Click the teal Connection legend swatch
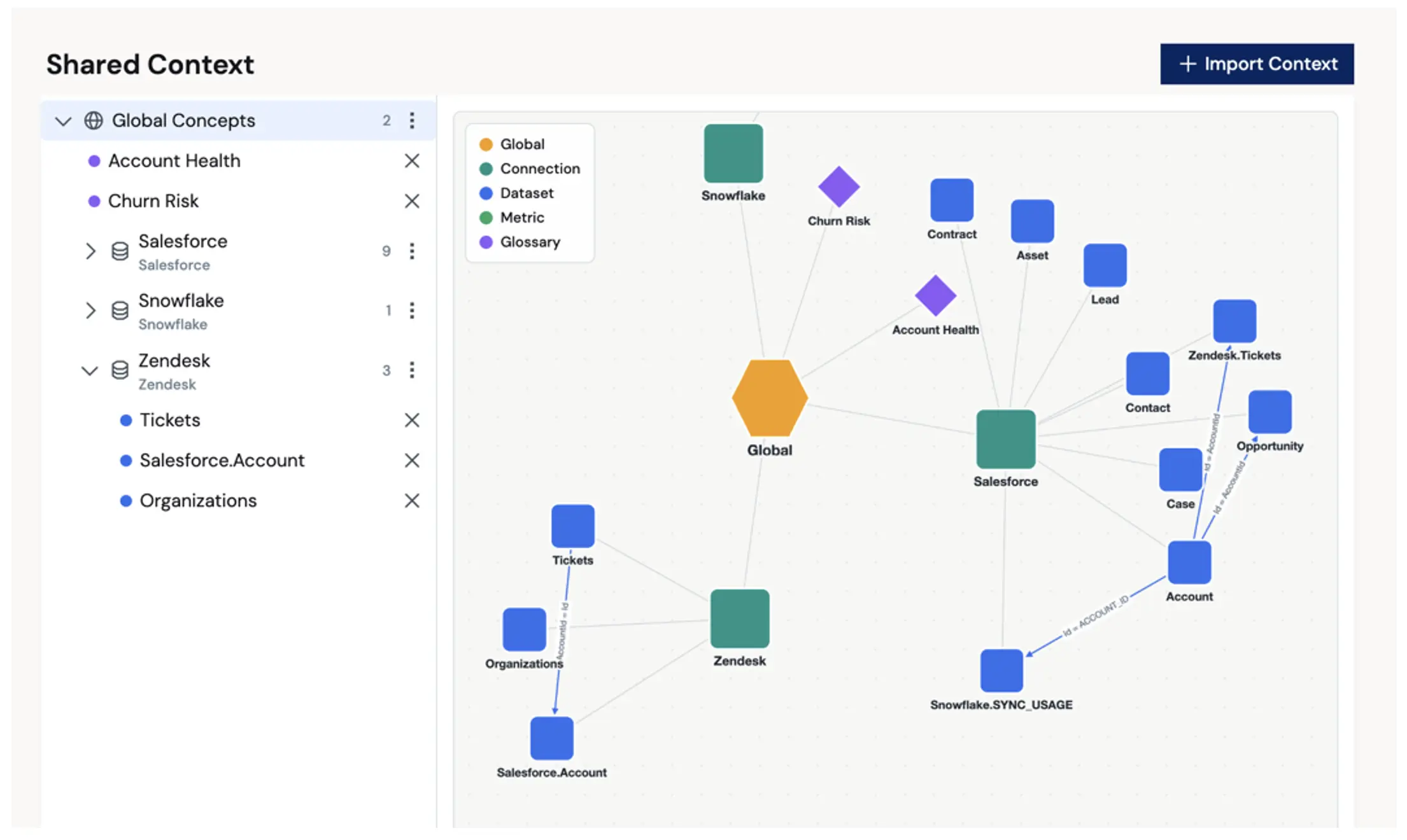The width and height of the screenshot is (1407, 840). (486, 169)
